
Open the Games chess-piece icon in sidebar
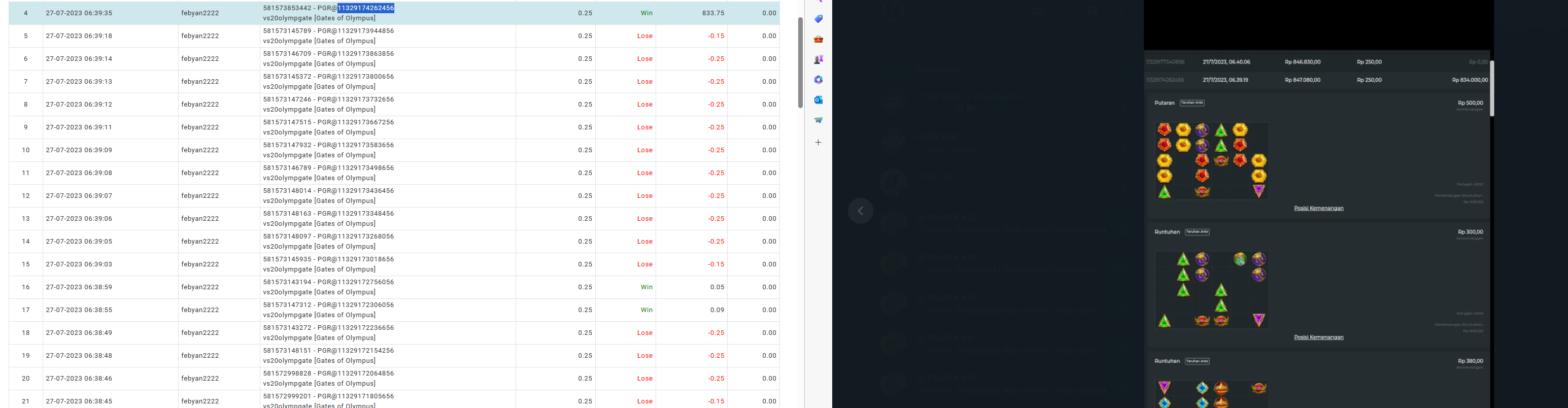tap(819, 60)
